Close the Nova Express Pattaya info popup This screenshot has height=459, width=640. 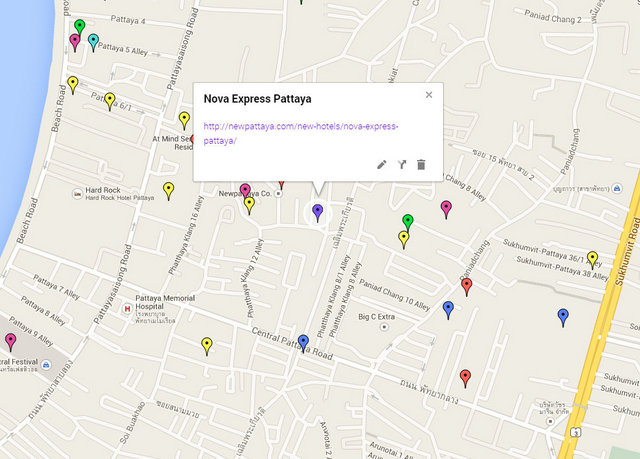coord(429,95)
